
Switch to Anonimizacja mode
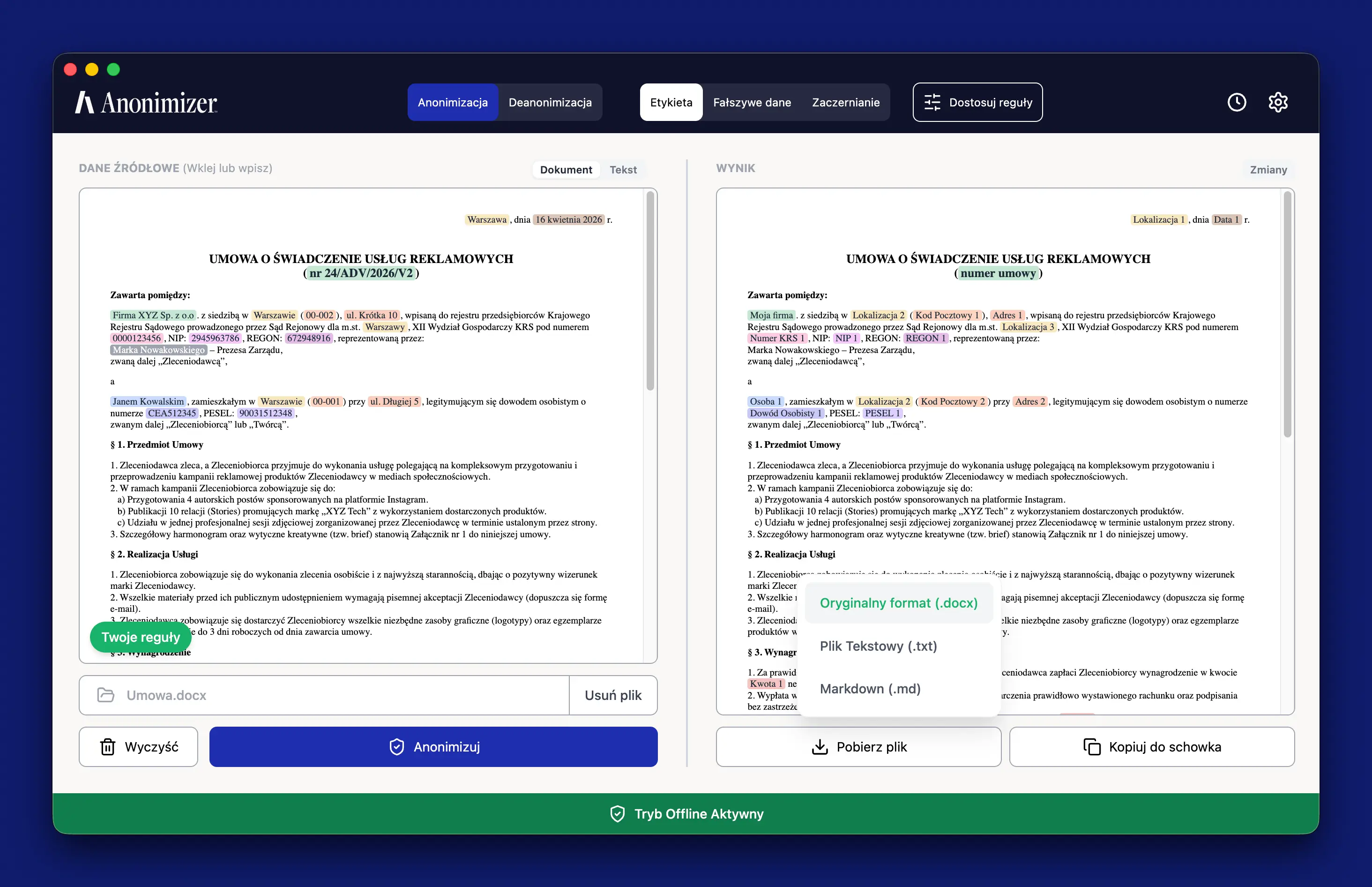point(452,103)
